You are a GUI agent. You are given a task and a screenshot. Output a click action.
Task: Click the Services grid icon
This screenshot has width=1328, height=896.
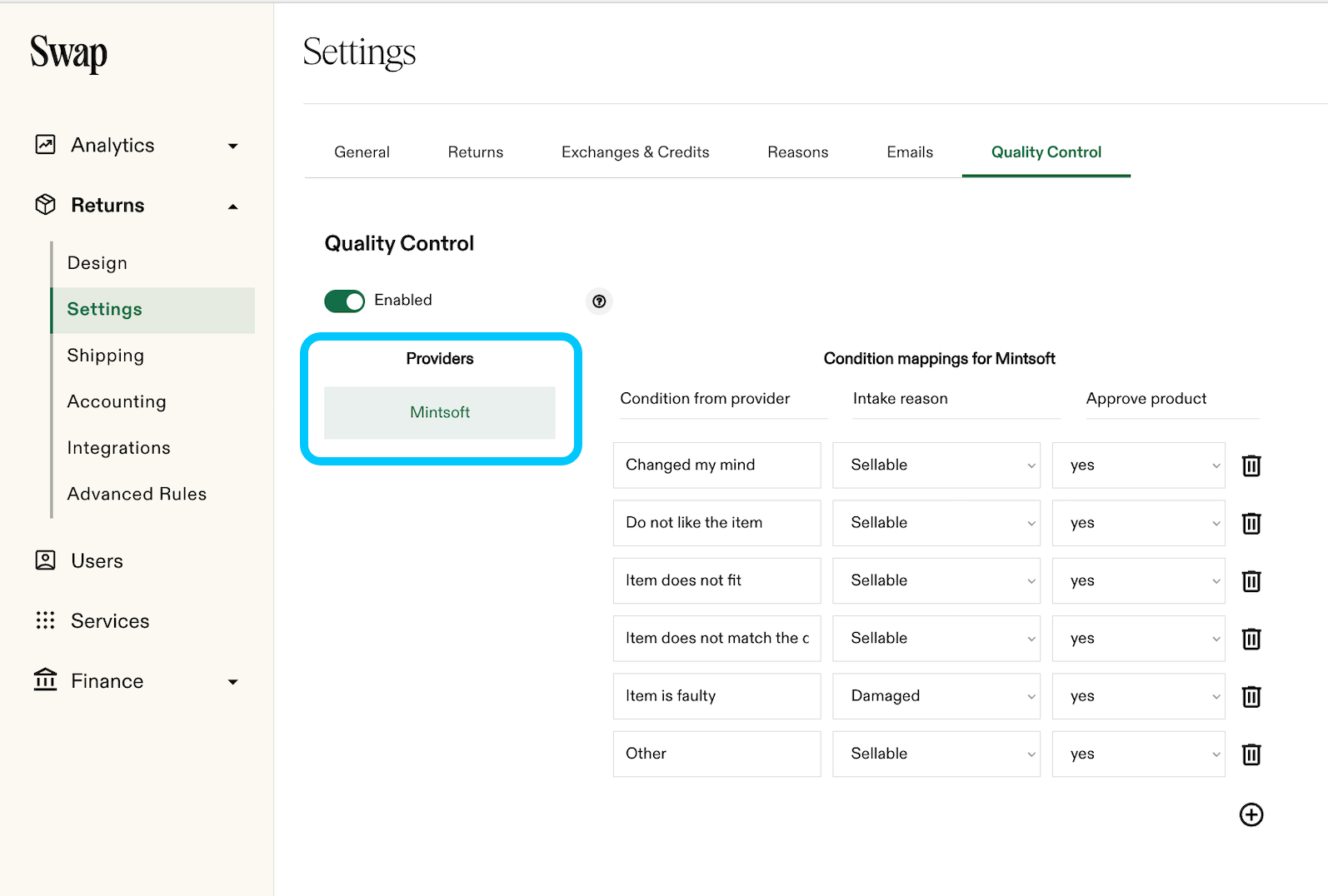[46, 620]
